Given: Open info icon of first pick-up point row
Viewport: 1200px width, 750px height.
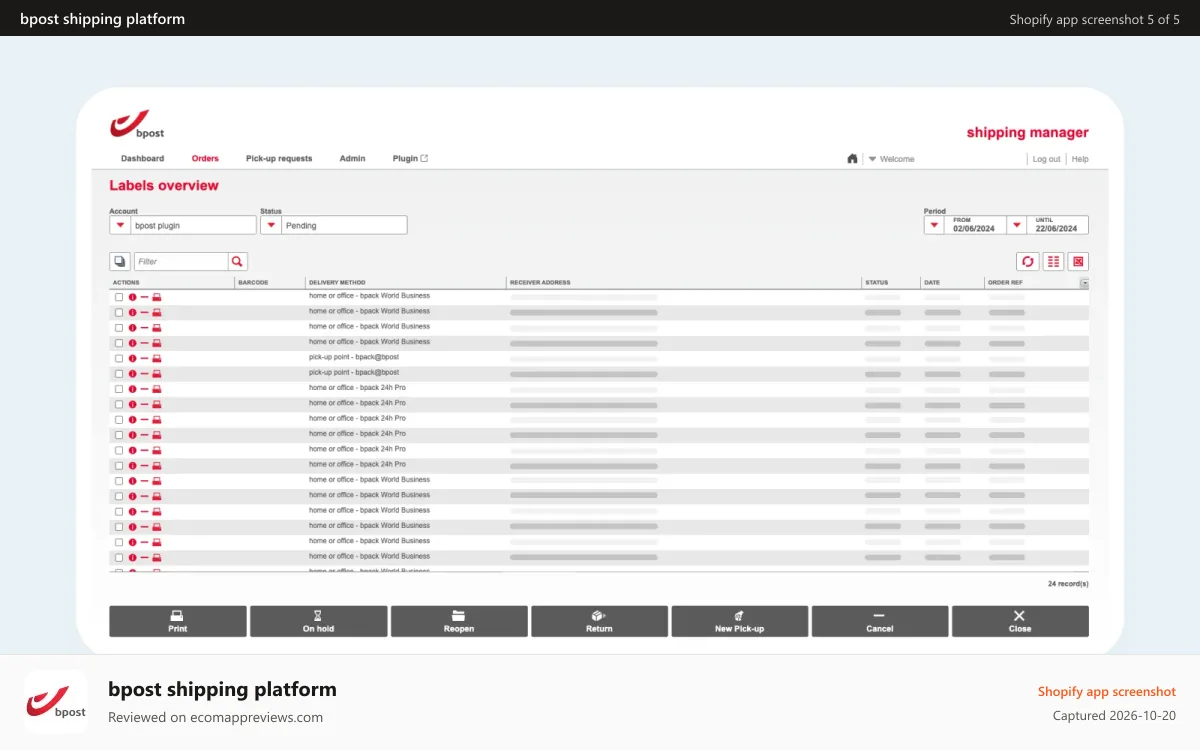Looking at the screenshot, I should tap(132, 358).
